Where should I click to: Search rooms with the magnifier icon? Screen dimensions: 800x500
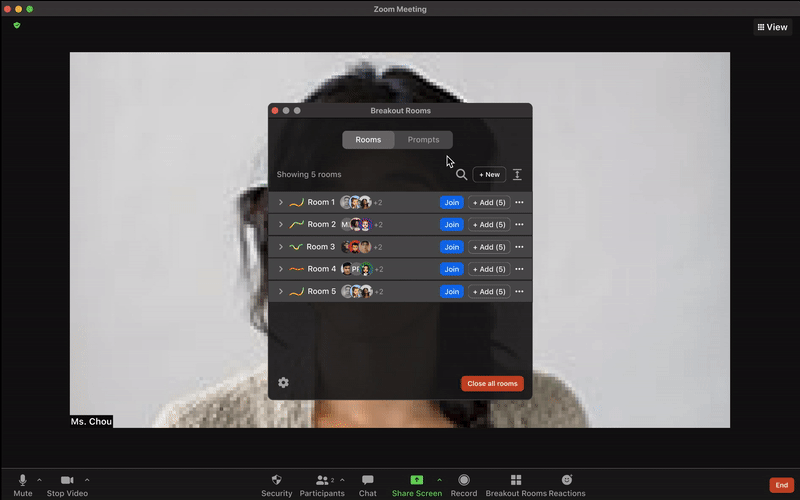(x=461, y=174)
